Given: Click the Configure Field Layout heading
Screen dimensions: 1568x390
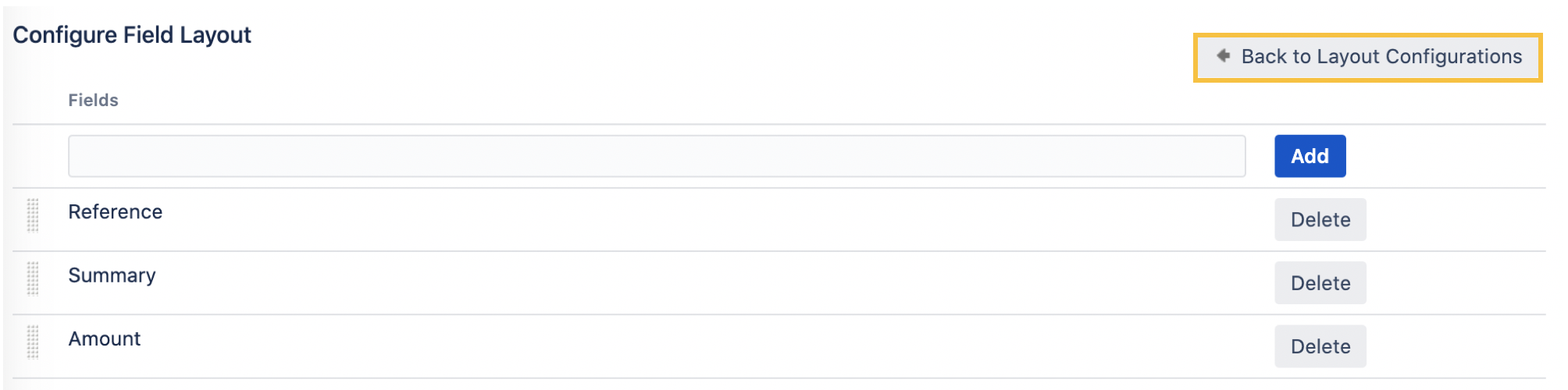Looking at the screenshot, I should (x=132, y=35).
